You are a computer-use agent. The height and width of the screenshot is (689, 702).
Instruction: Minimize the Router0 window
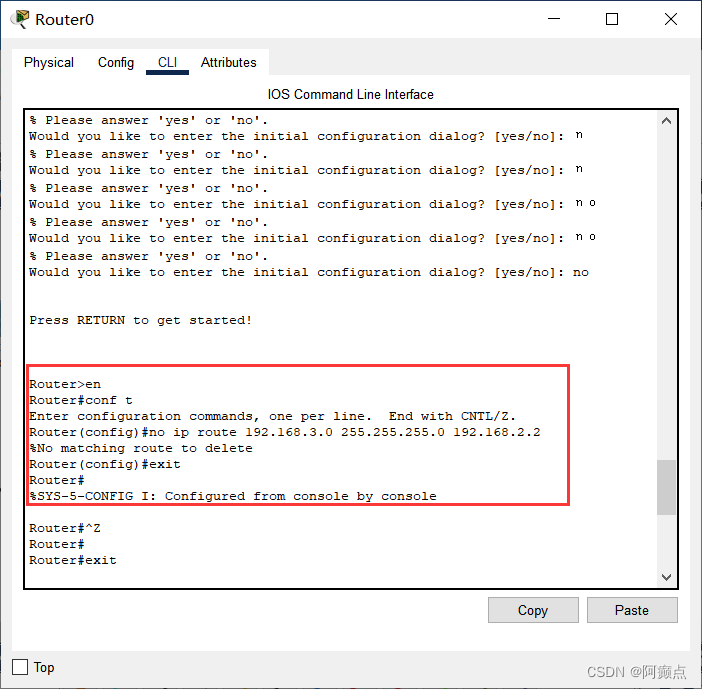click(x=554, y=19)
